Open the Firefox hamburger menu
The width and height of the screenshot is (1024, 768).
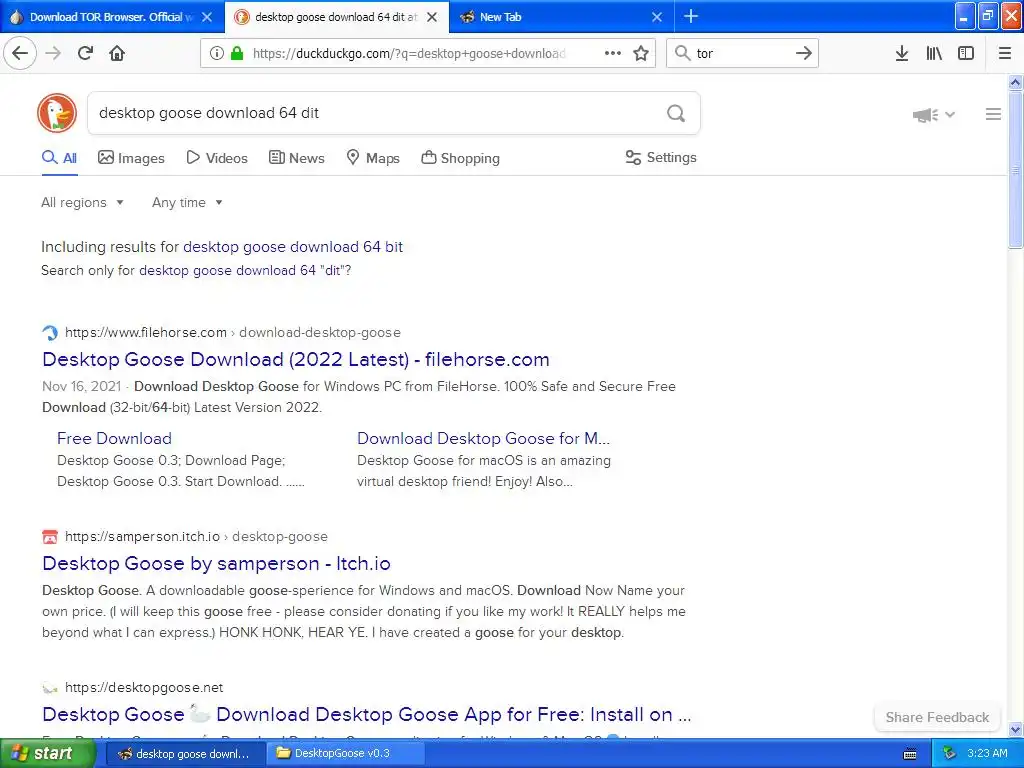click(x=1004, y=53)
